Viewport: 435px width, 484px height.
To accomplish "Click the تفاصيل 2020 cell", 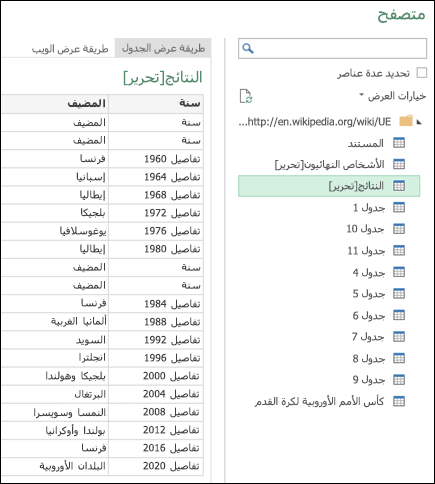I will (156, 466).
